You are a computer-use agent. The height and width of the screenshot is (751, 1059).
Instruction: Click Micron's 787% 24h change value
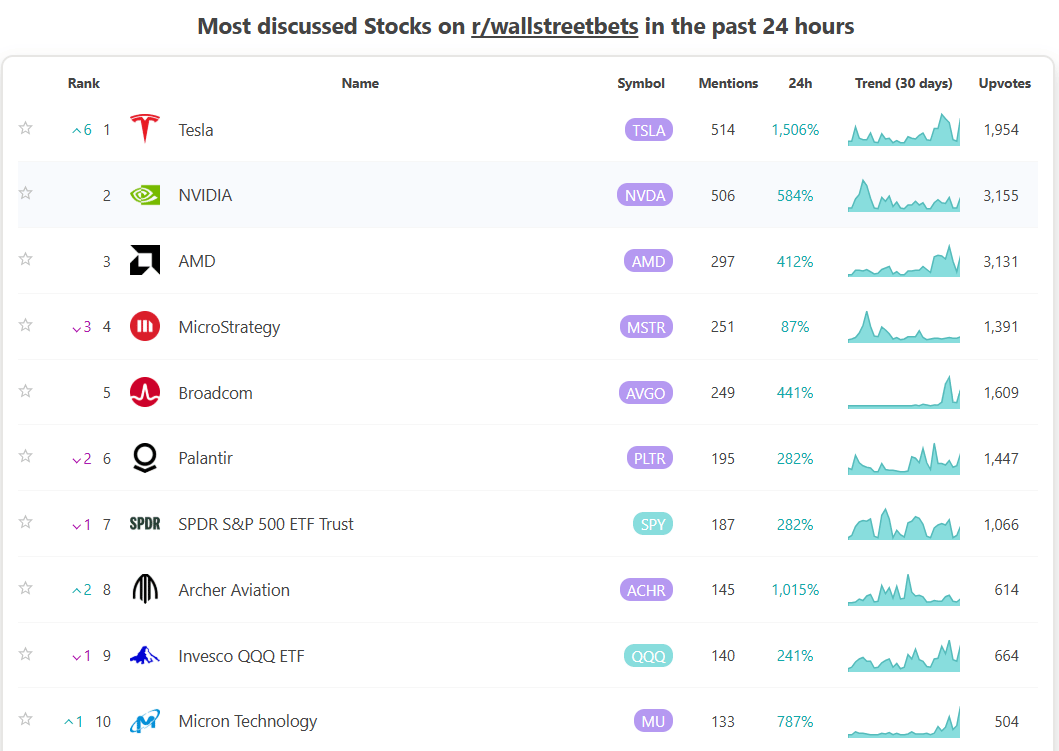[795, 722]
